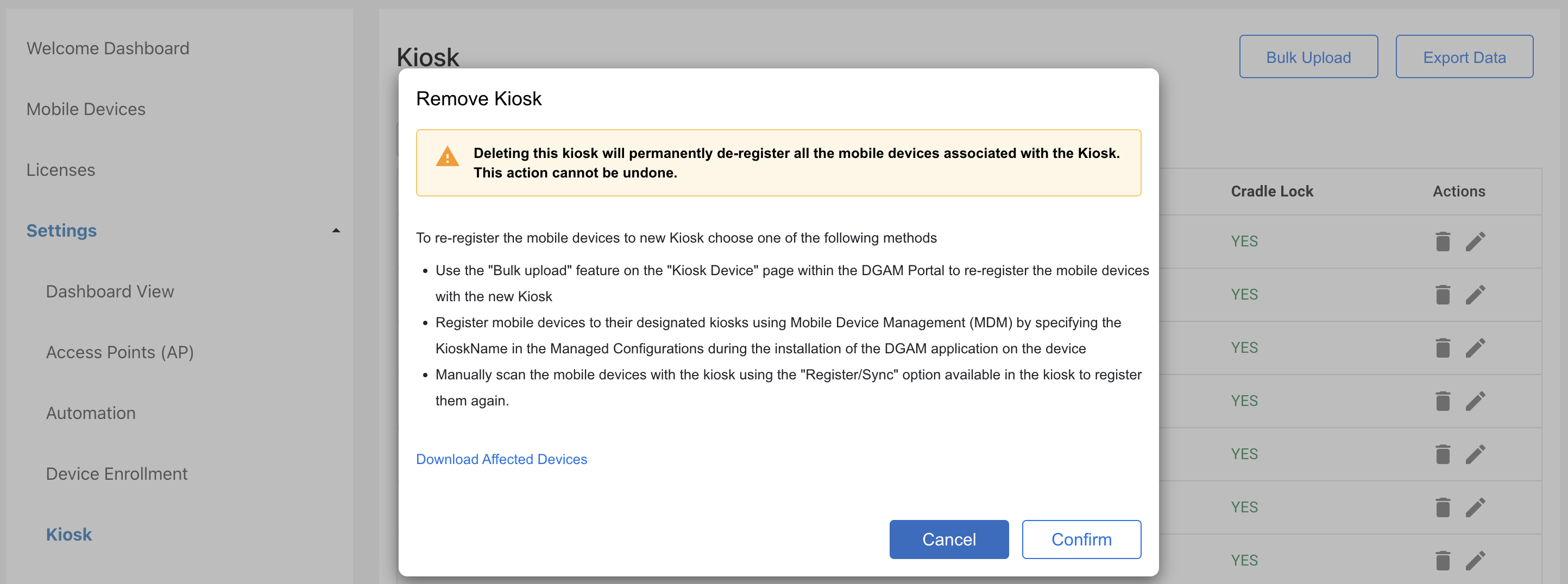1568x584 pixels.
Task: Edit the kiosk in the second row
Action: point(1476,294)
